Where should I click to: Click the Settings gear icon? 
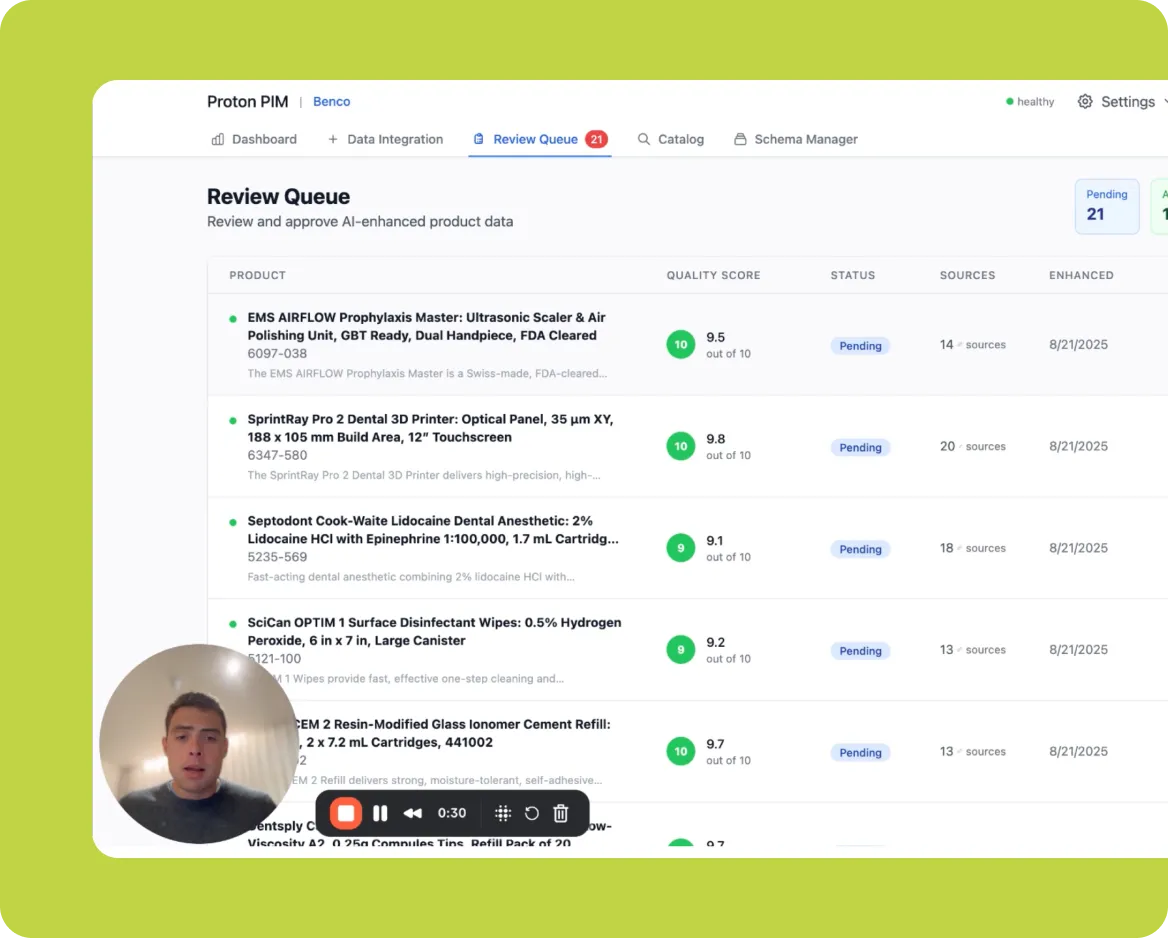click(1085, 101)
